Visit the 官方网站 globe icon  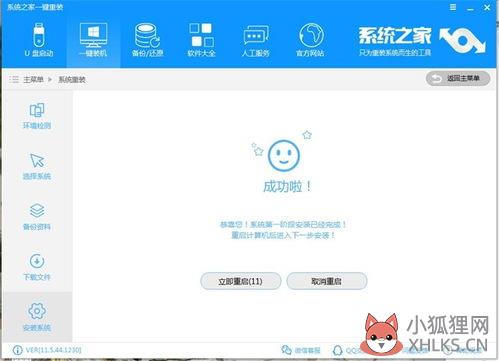310,40
